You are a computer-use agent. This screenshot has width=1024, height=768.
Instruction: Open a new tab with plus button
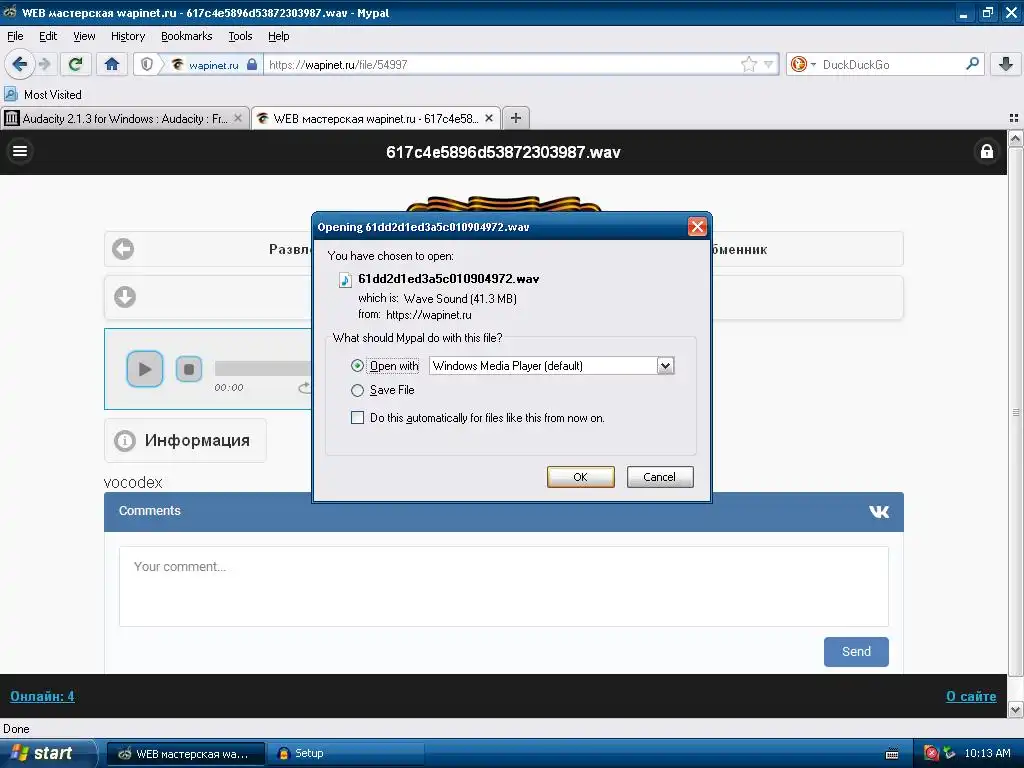[x=516, y=118]
